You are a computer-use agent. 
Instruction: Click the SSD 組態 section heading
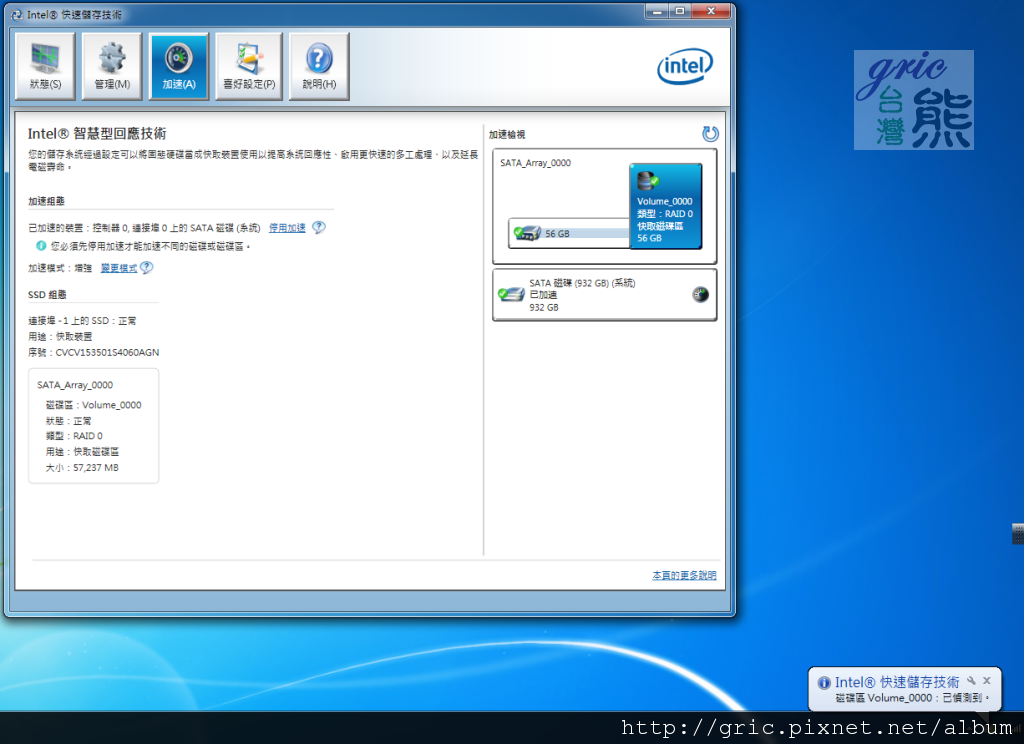(47, 295)
